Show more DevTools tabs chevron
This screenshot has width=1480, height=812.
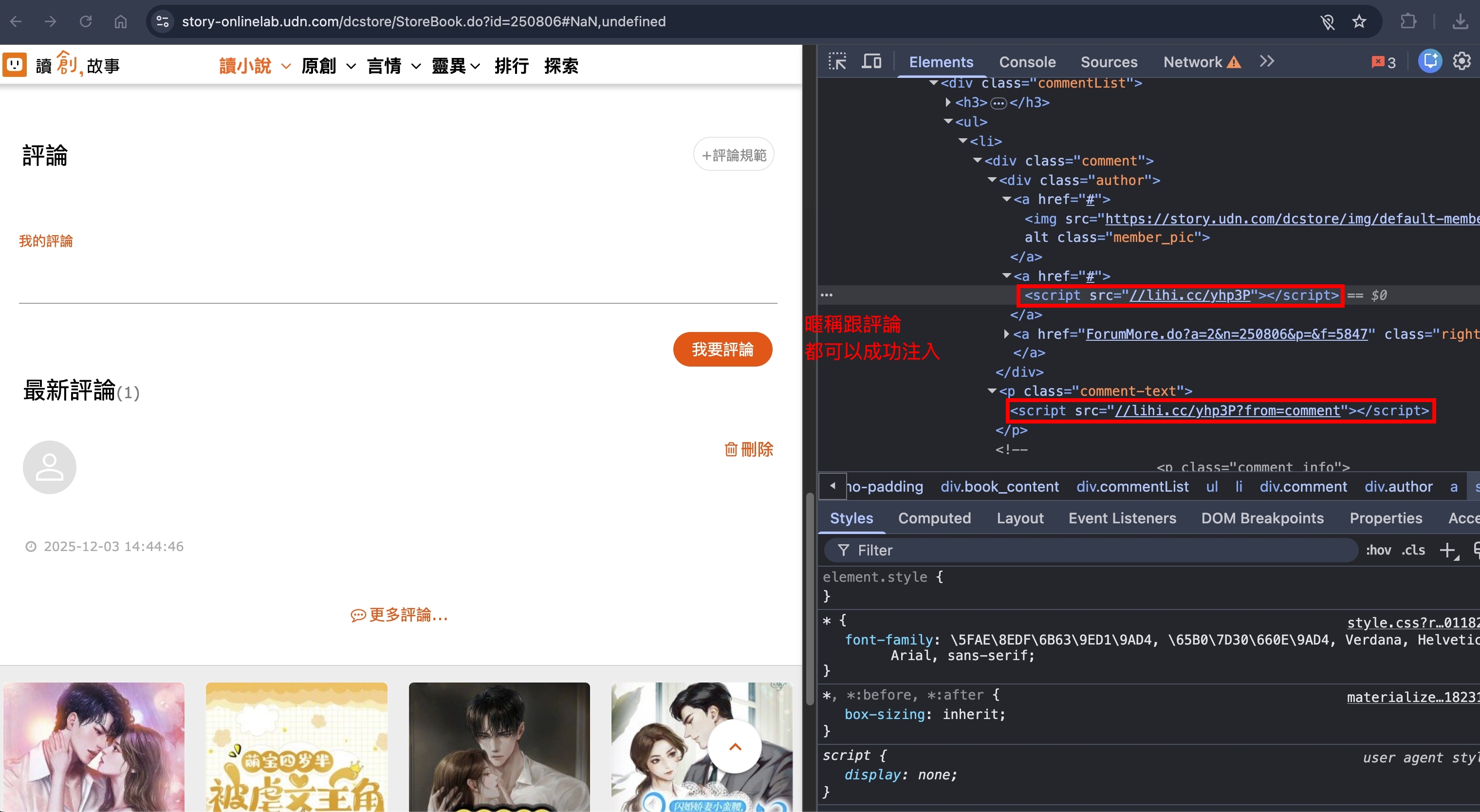tap(1267, 61)
